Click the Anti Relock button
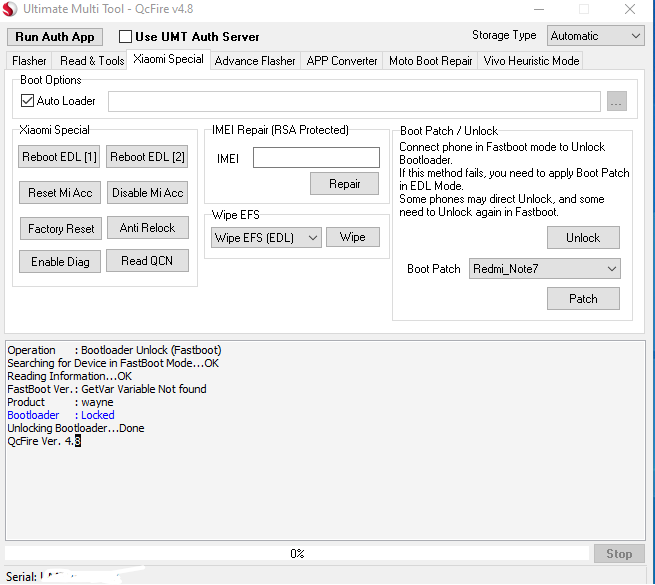This screenshot has width=655, height=585. [x=147, y=228]
